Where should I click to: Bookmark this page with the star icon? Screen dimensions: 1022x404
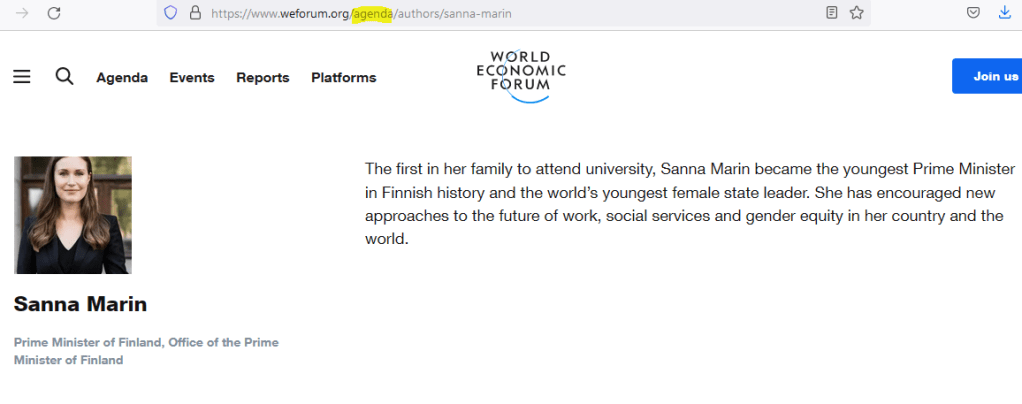click(x=856, y=13)
